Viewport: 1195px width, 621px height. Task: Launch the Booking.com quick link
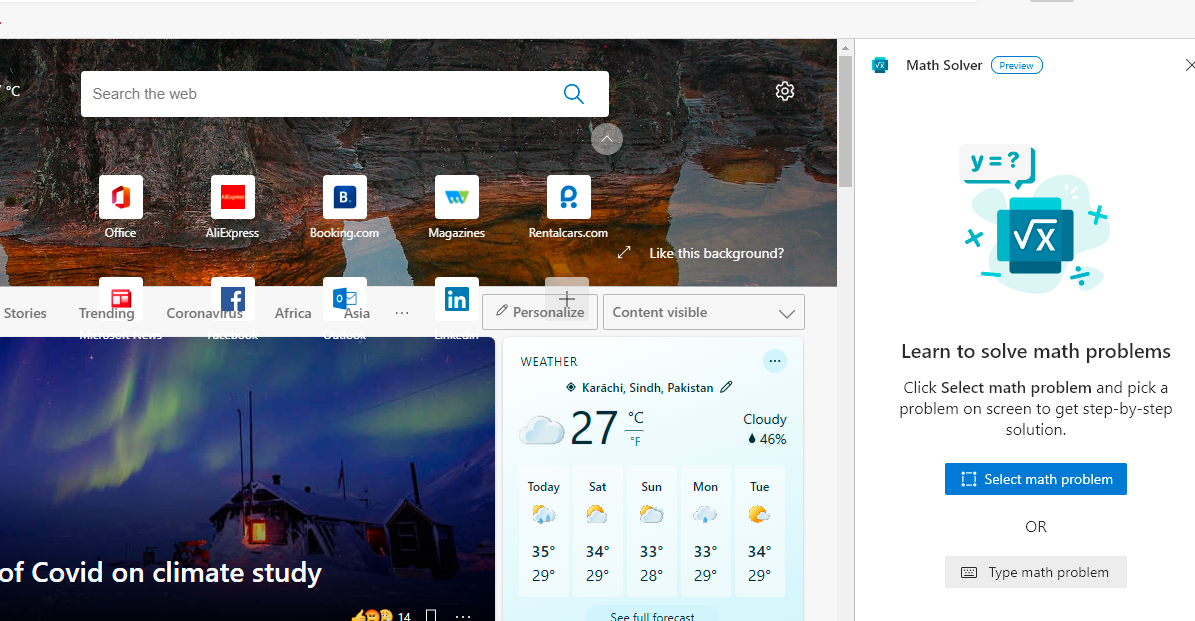pyautogui.click(x=344, y=197)
